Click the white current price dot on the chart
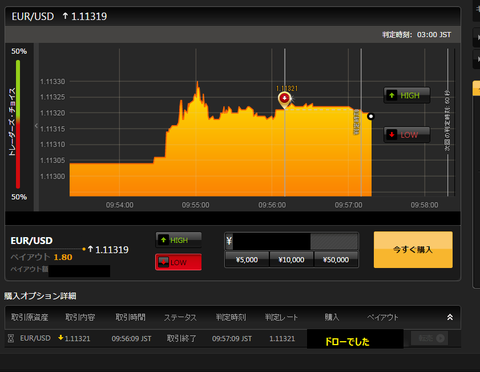This screenshot has width=480, height=372. coord(371,116)
